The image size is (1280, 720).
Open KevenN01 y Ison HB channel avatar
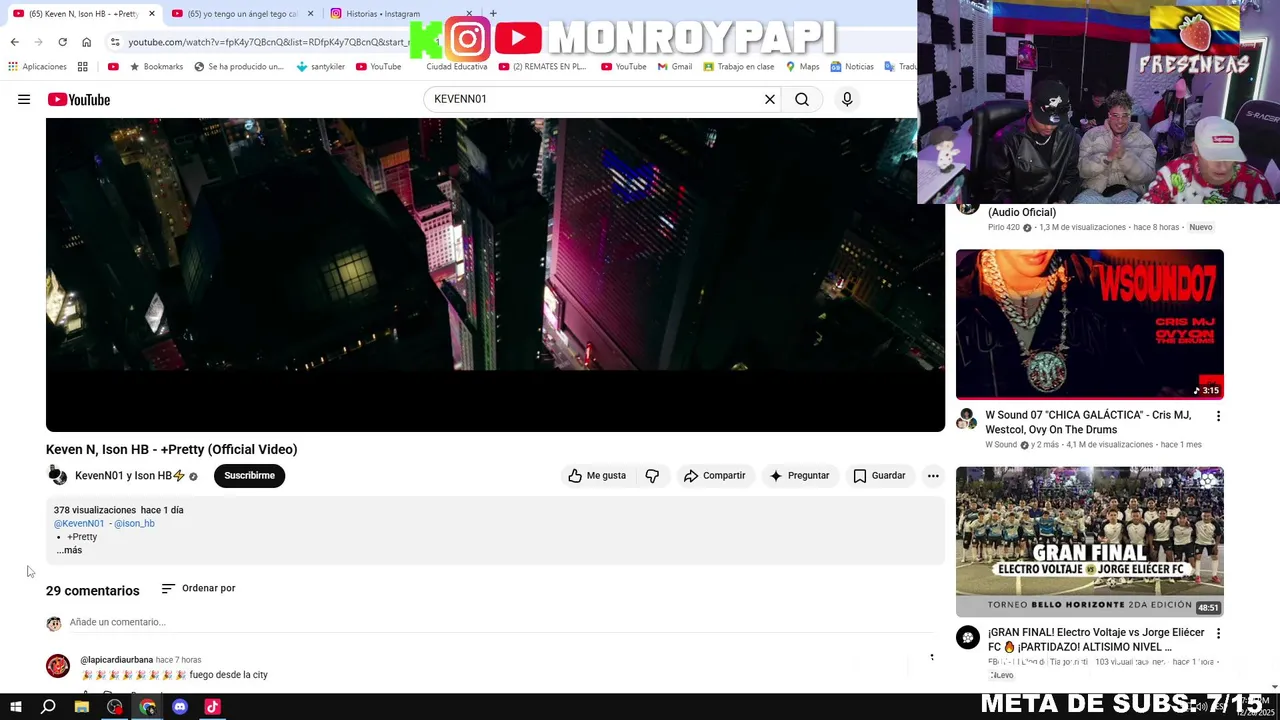coord(58,476)
